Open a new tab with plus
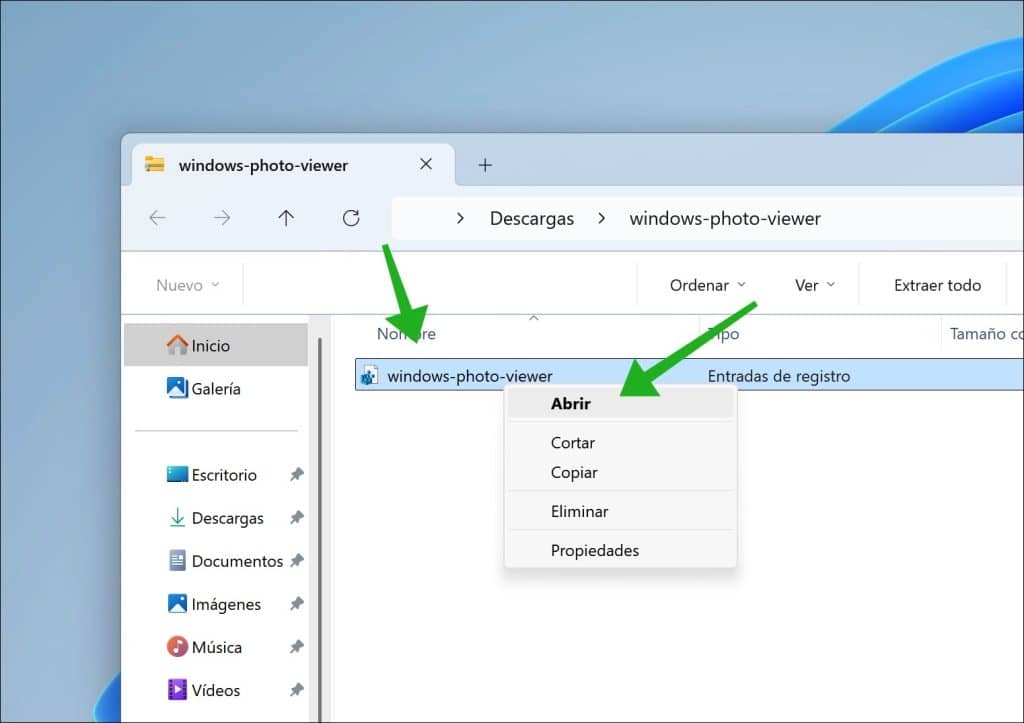 click(x=485, y=165)
